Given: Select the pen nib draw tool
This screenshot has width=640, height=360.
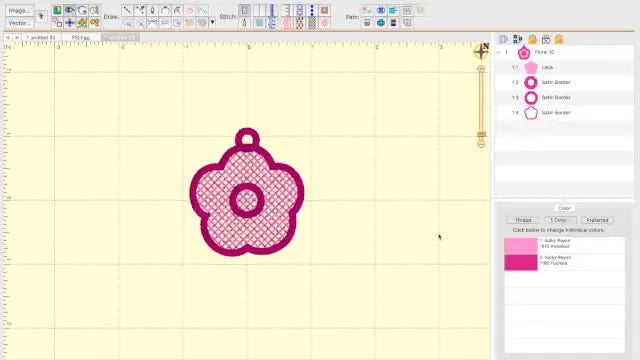Looking at the screenshot, I should click(152, 10).
